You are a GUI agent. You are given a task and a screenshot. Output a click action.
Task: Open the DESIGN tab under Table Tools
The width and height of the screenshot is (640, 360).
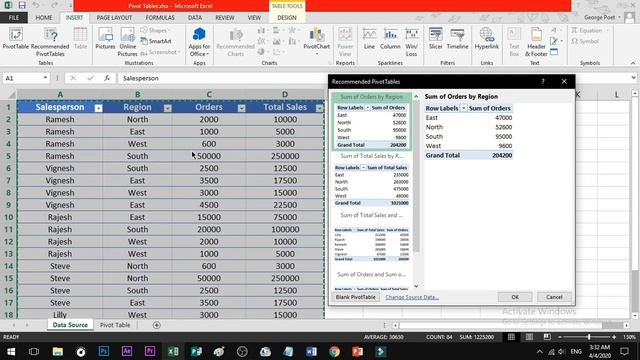point(287,18)
